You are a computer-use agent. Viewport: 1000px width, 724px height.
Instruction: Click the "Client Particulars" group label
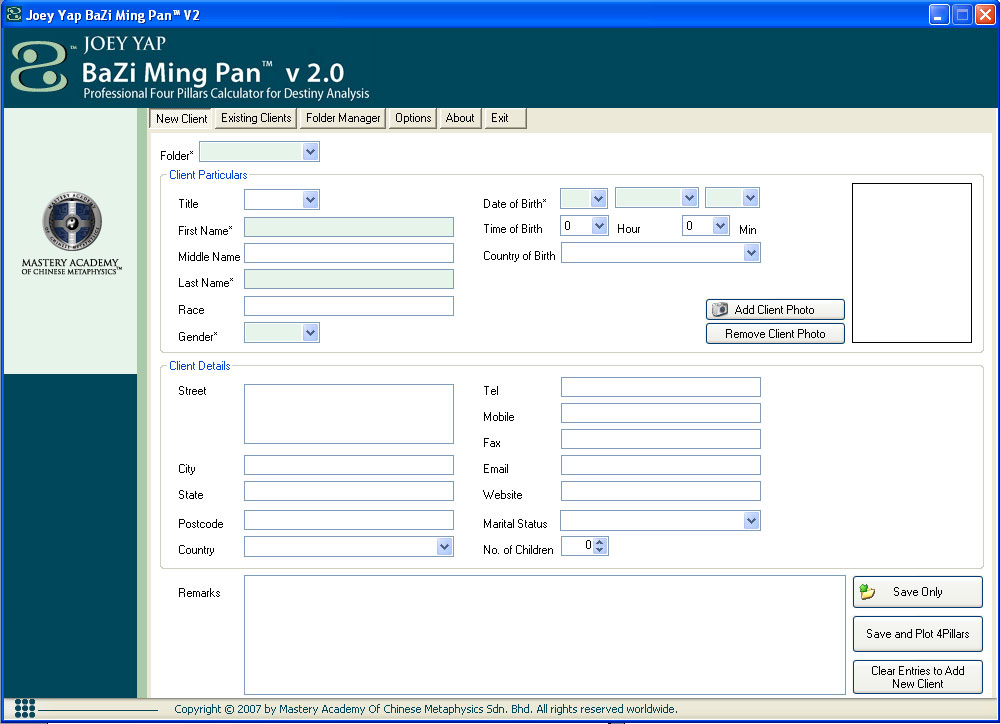(x=208, y=175)
